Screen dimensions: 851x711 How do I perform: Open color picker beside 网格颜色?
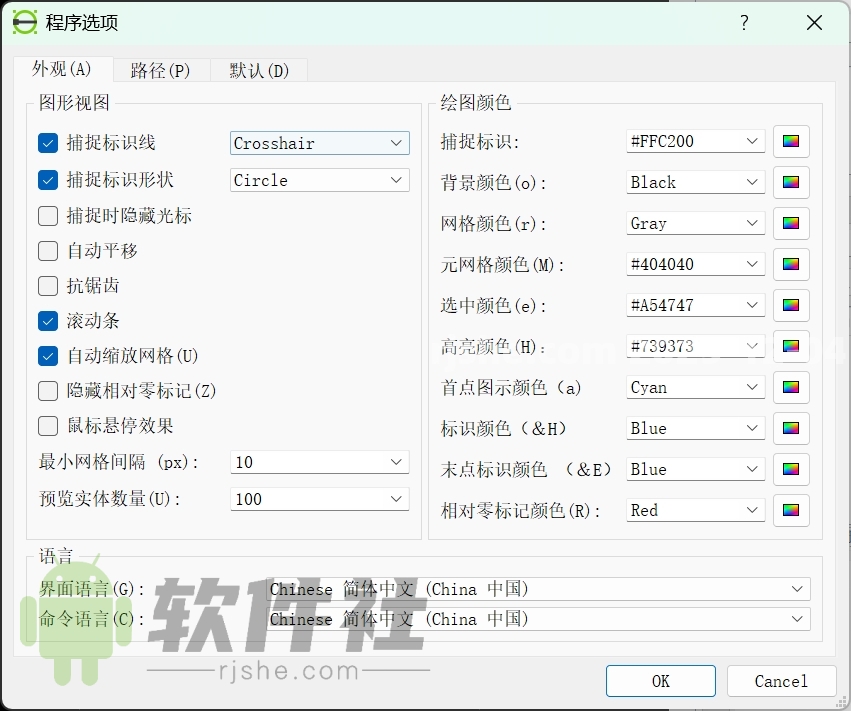pos(791,223)
